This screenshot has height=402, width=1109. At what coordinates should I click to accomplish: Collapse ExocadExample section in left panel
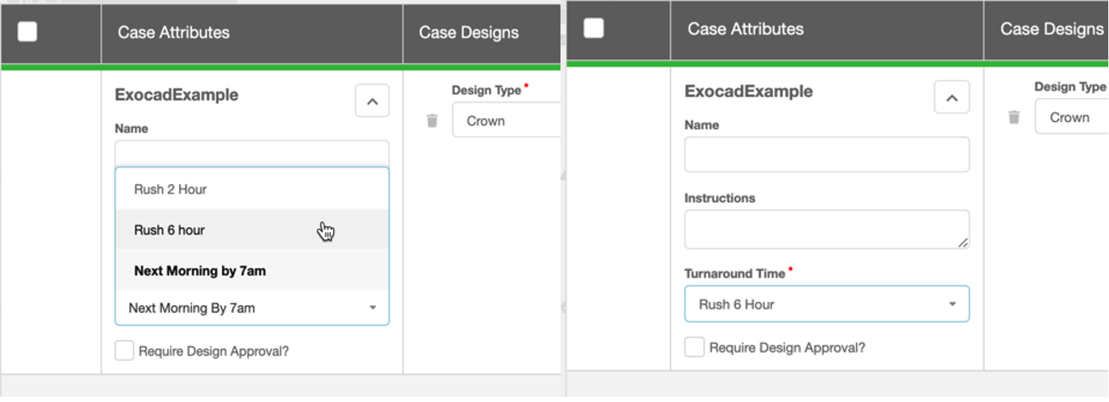click(x=372, y=101)
